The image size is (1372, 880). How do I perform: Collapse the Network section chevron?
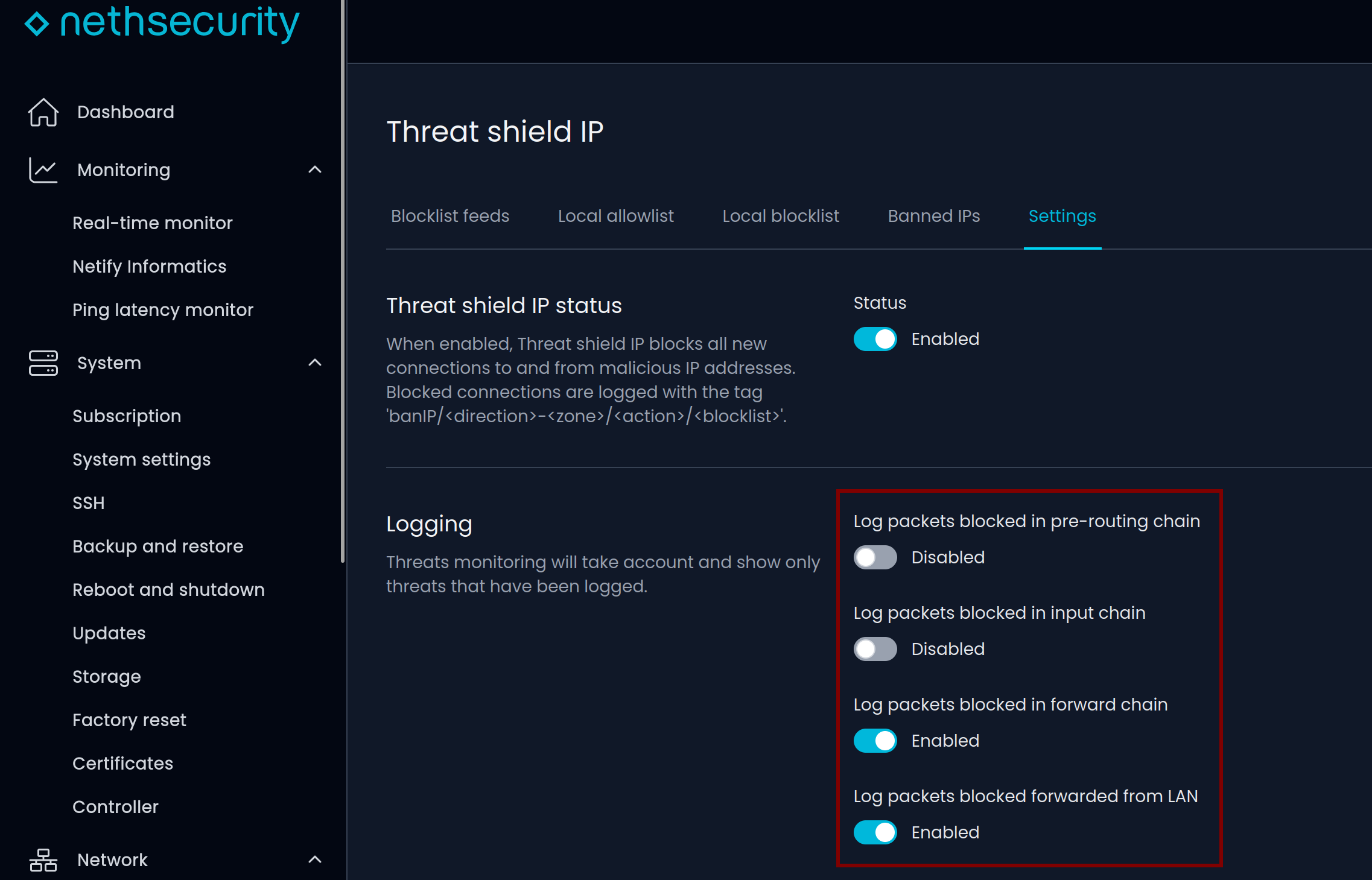coord(315,860)
